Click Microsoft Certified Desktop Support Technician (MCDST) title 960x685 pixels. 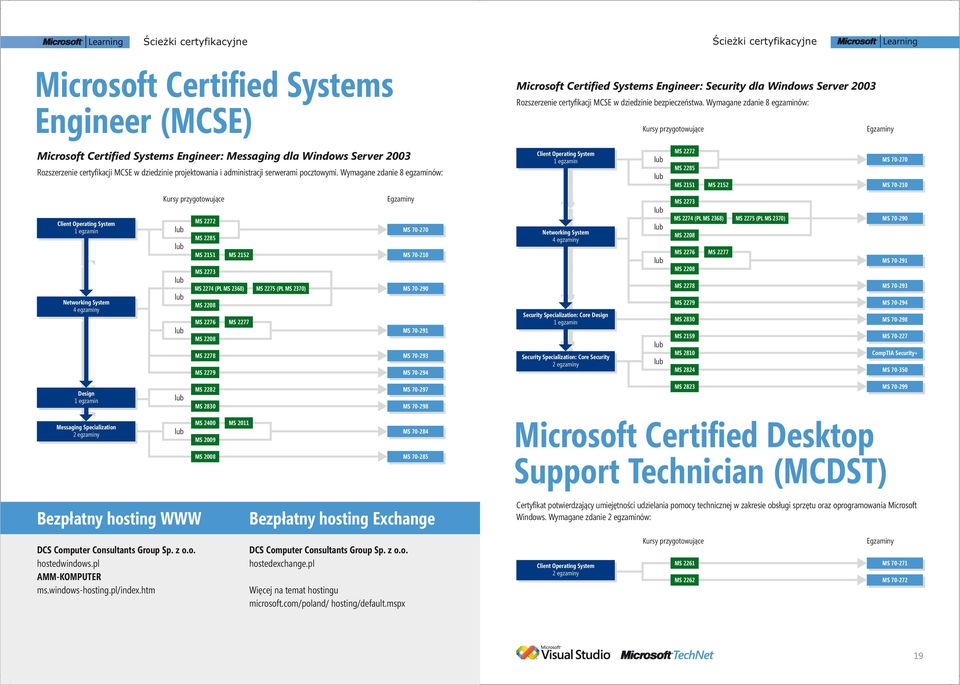[700, 454]
